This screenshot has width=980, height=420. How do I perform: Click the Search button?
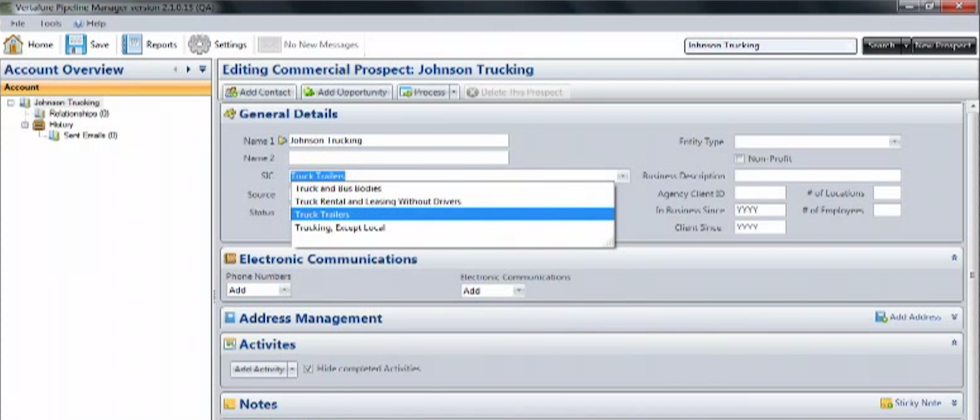point(882,46)
